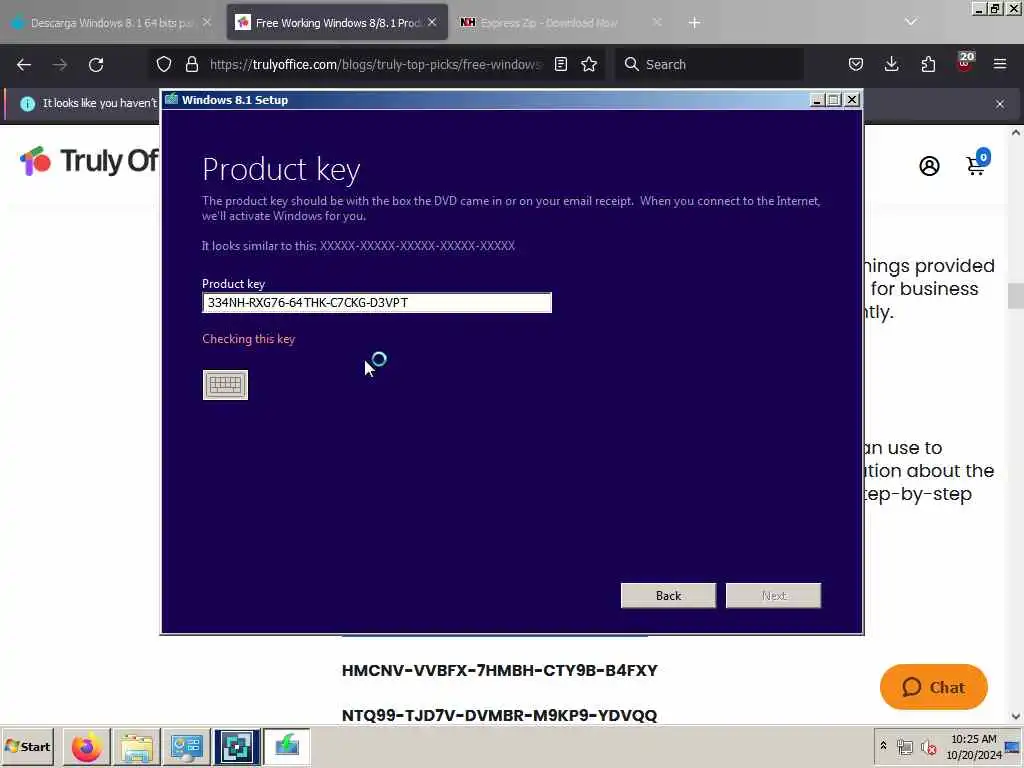
Task: Reload the page with refresh icon
Action: point(96,65)
